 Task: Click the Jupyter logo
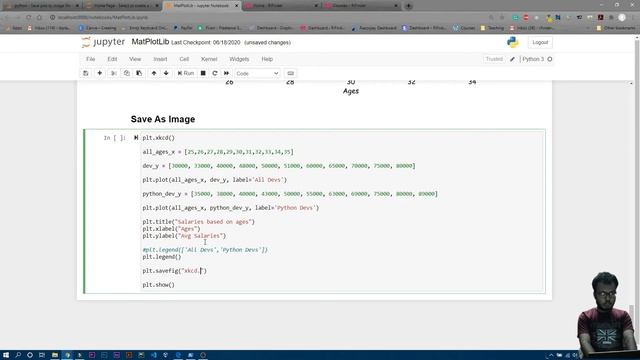[103, 42]
